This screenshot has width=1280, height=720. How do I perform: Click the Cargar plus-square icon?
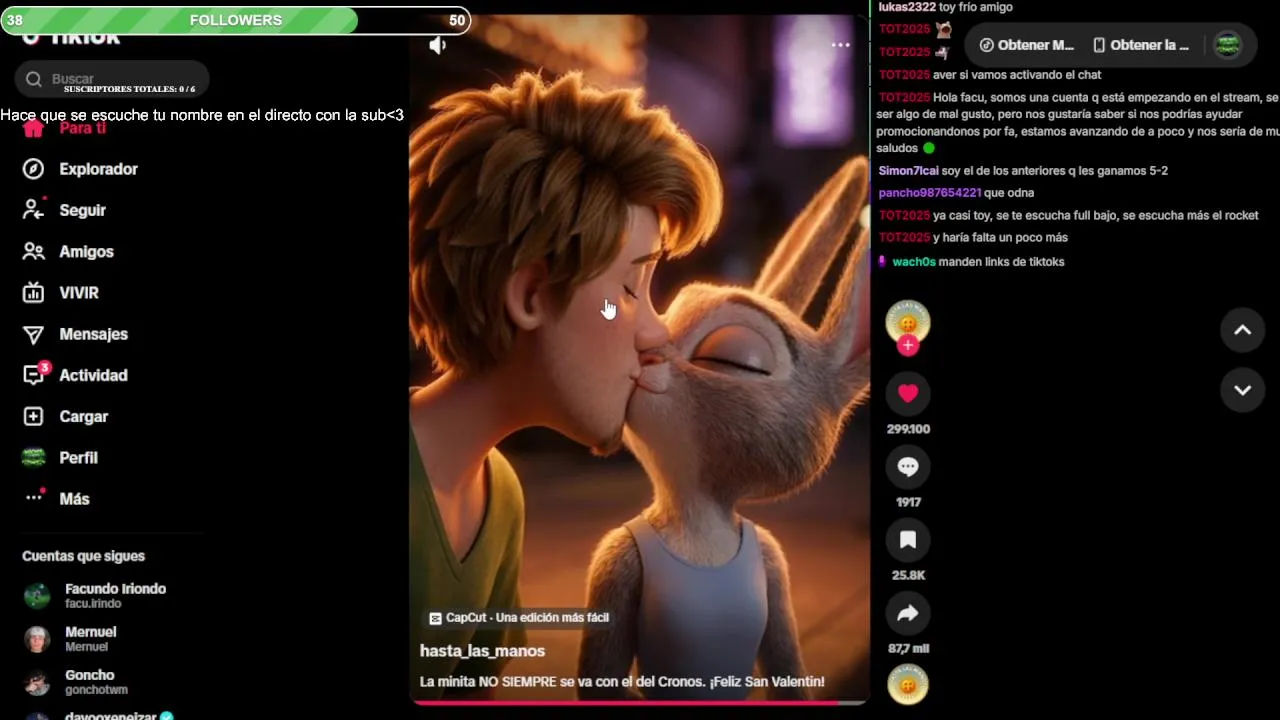tap(33, 416)
